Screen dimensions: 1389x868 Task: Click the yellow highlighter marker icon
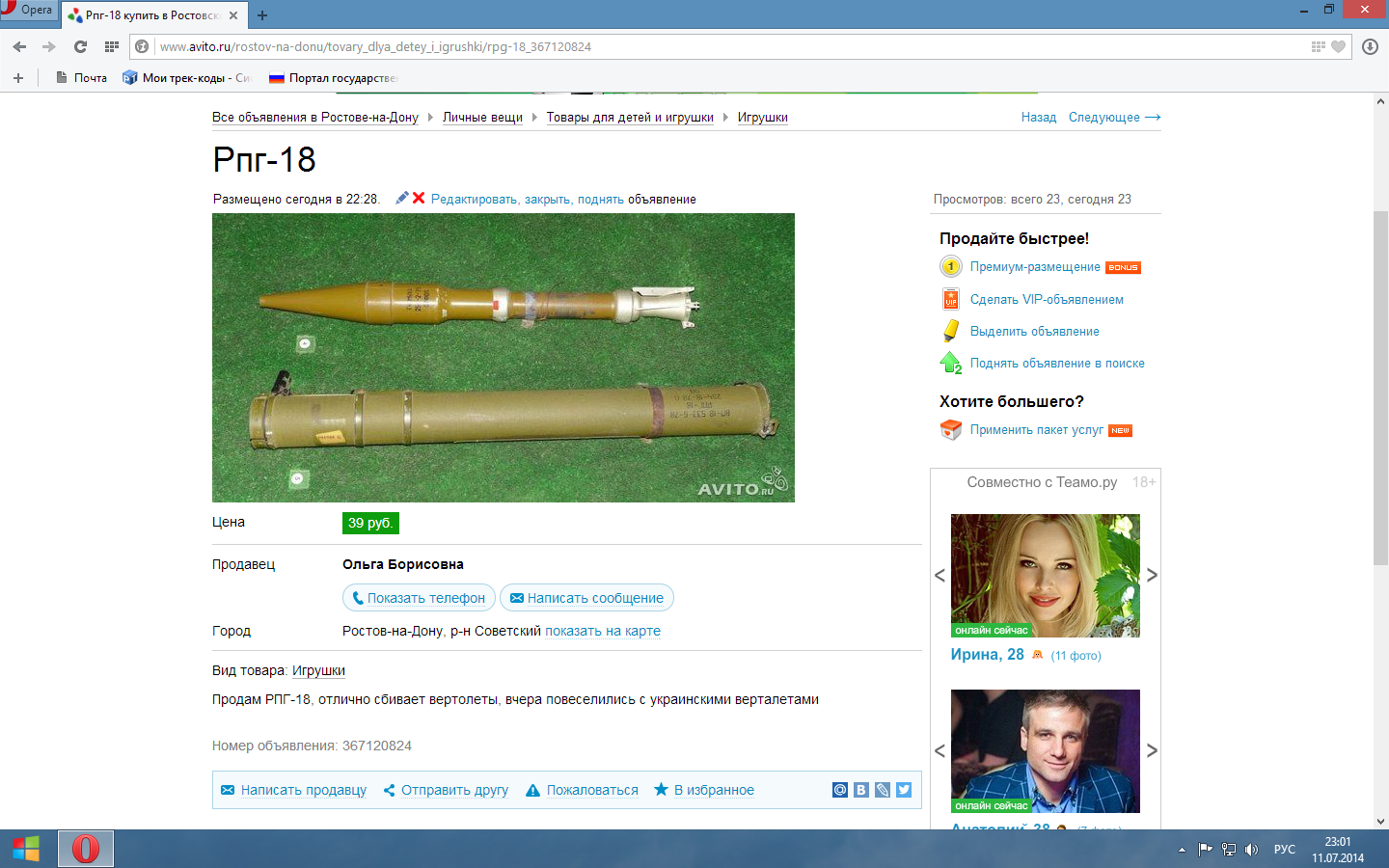951,331
